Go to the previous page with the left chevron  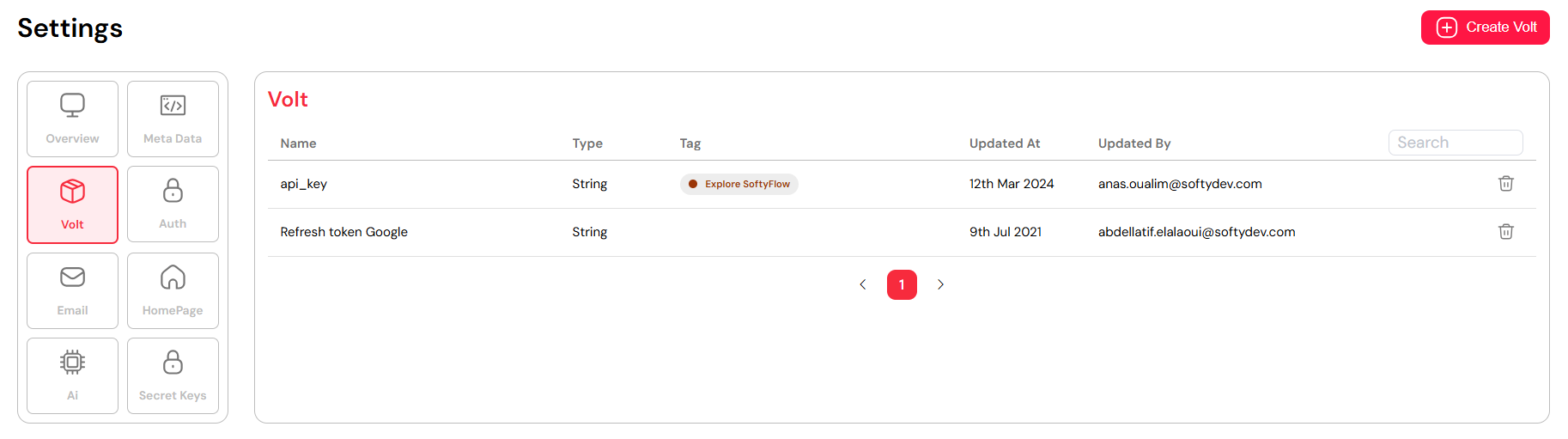863,284
